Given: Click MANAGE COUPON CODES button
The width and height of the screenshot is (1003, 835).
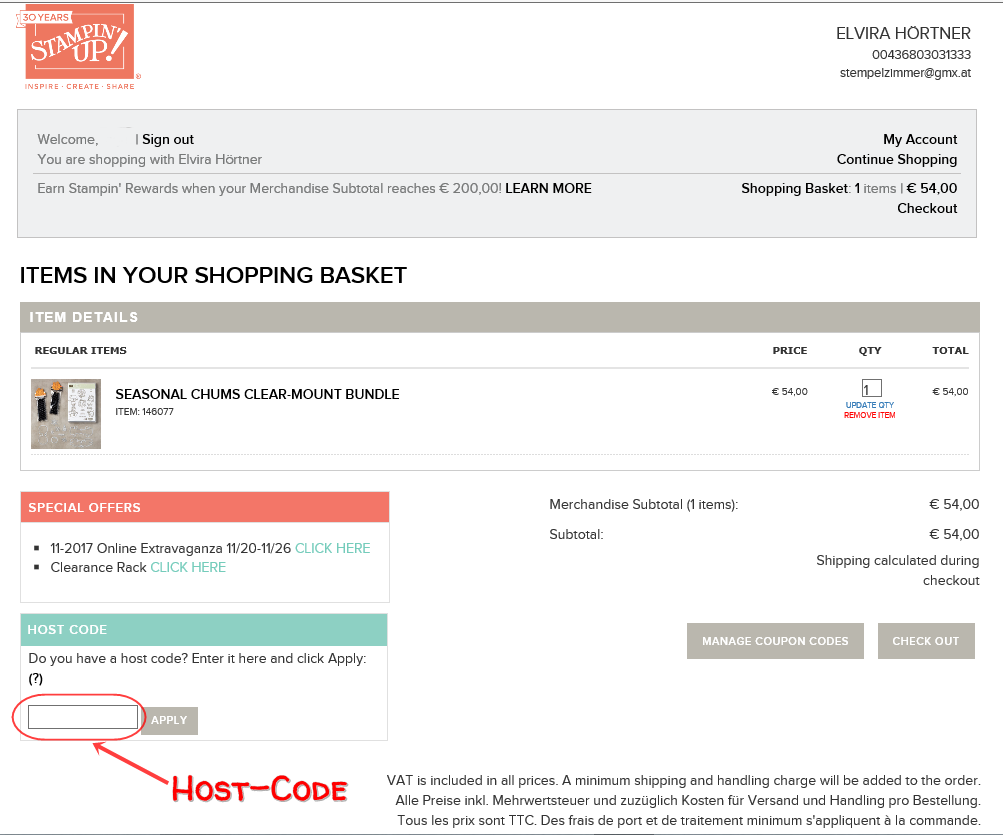Looking at the screenshot, I should 775,641.
